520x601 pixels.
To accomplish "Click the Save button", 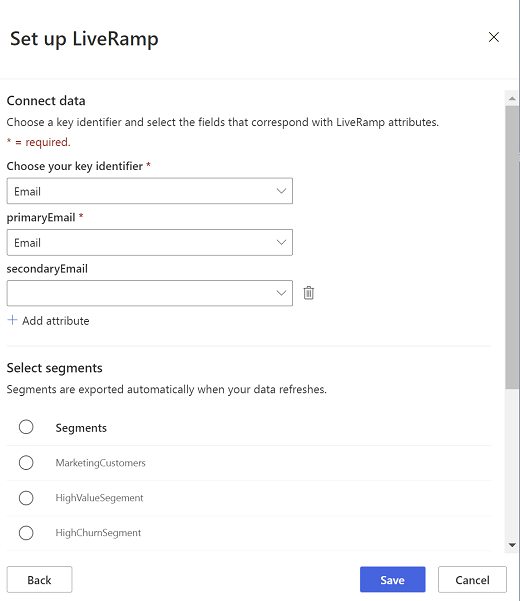I will [392, 580].
